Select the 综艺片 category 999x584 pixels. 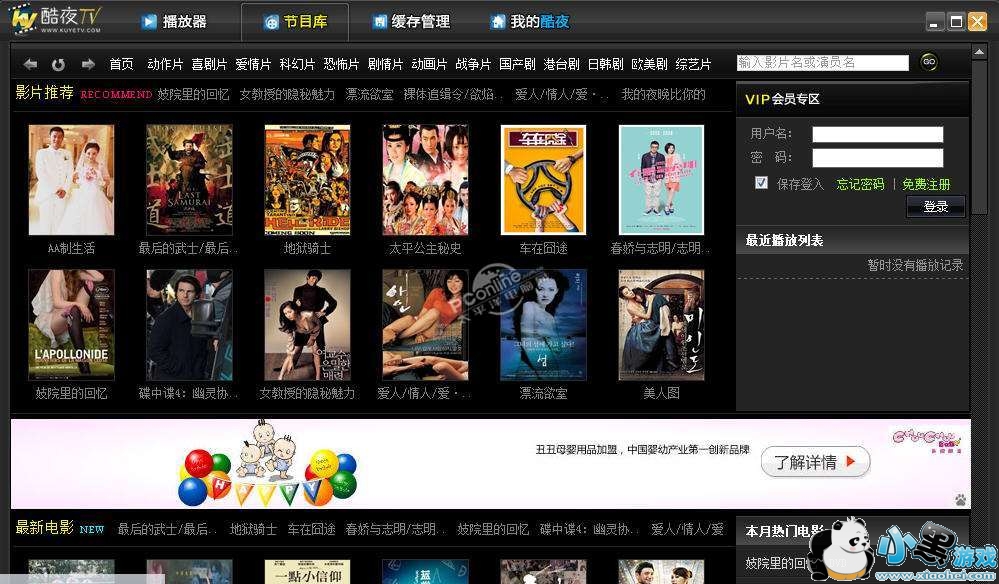coord(693,64)
